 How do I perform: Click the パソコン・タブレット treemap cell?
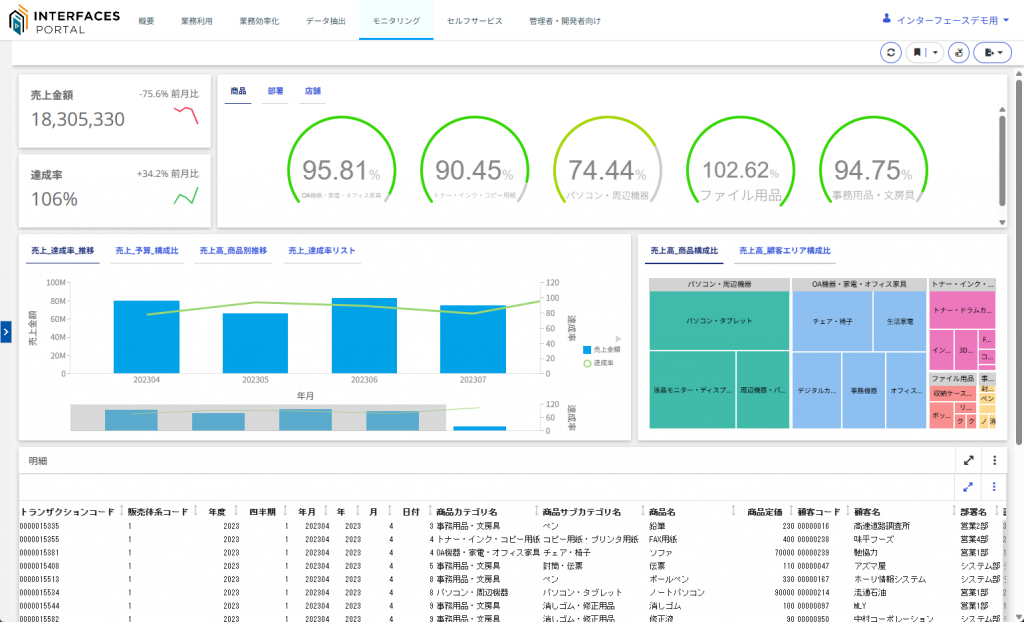pos(719,321)
